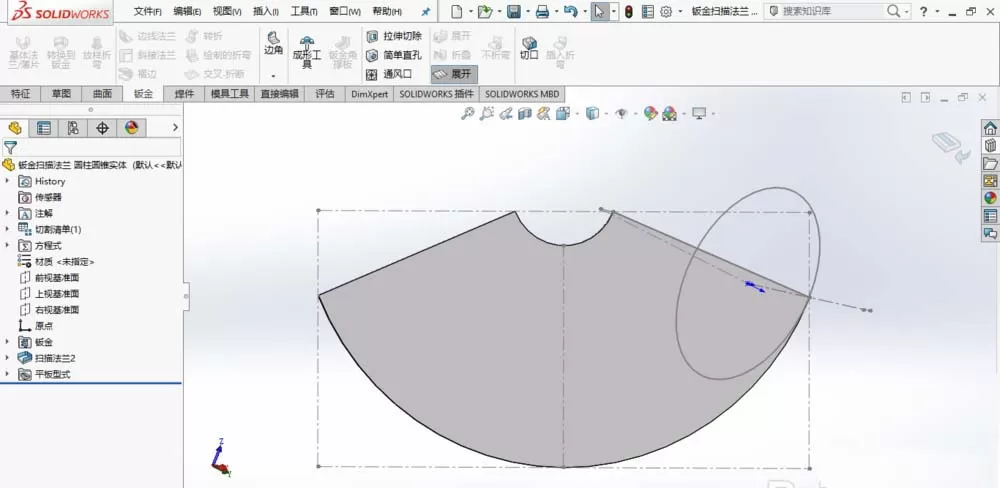Expand the 平板型式 flat pattern node

click(x=7, y=374)
